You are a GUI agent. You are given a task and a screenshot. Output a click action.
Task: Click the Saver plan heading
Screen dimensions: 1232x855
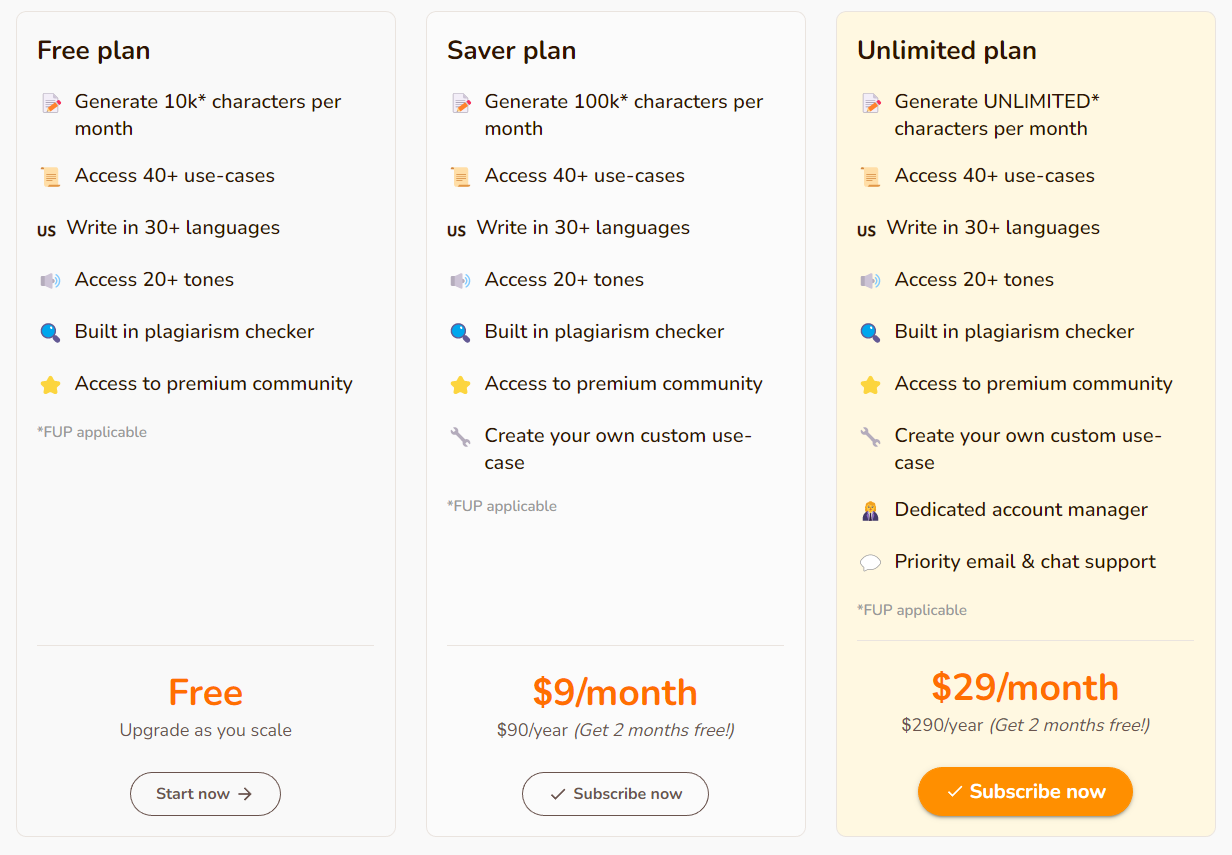(511, 51)
